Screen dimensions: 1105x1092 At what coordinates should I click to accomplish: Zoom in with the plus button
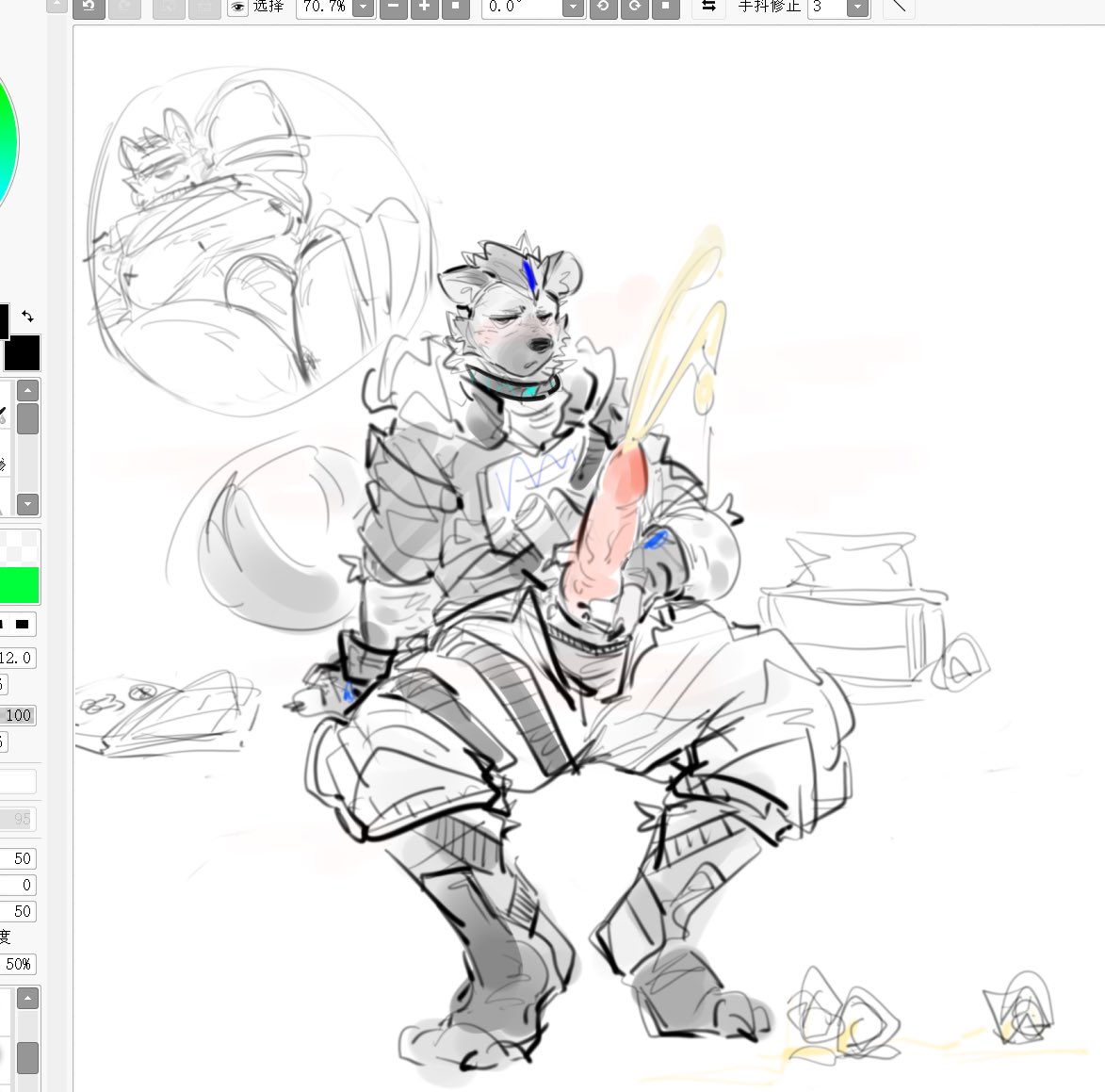[425, 7]
